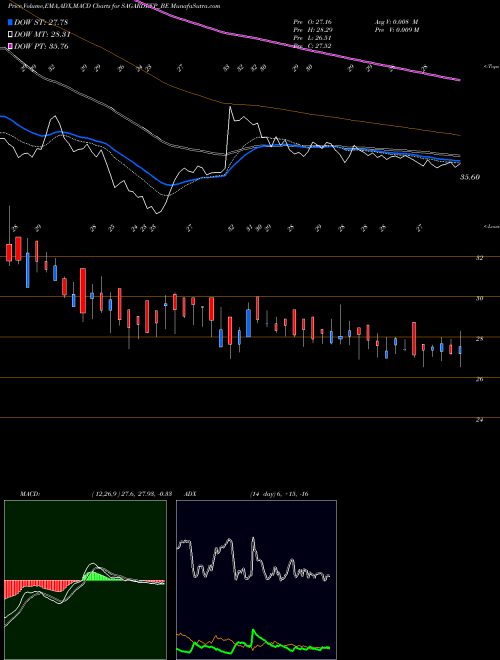Viewport: 500px width, 660px height.
Task: Click the 28 price axis label
Action: (x=479, y=339)
